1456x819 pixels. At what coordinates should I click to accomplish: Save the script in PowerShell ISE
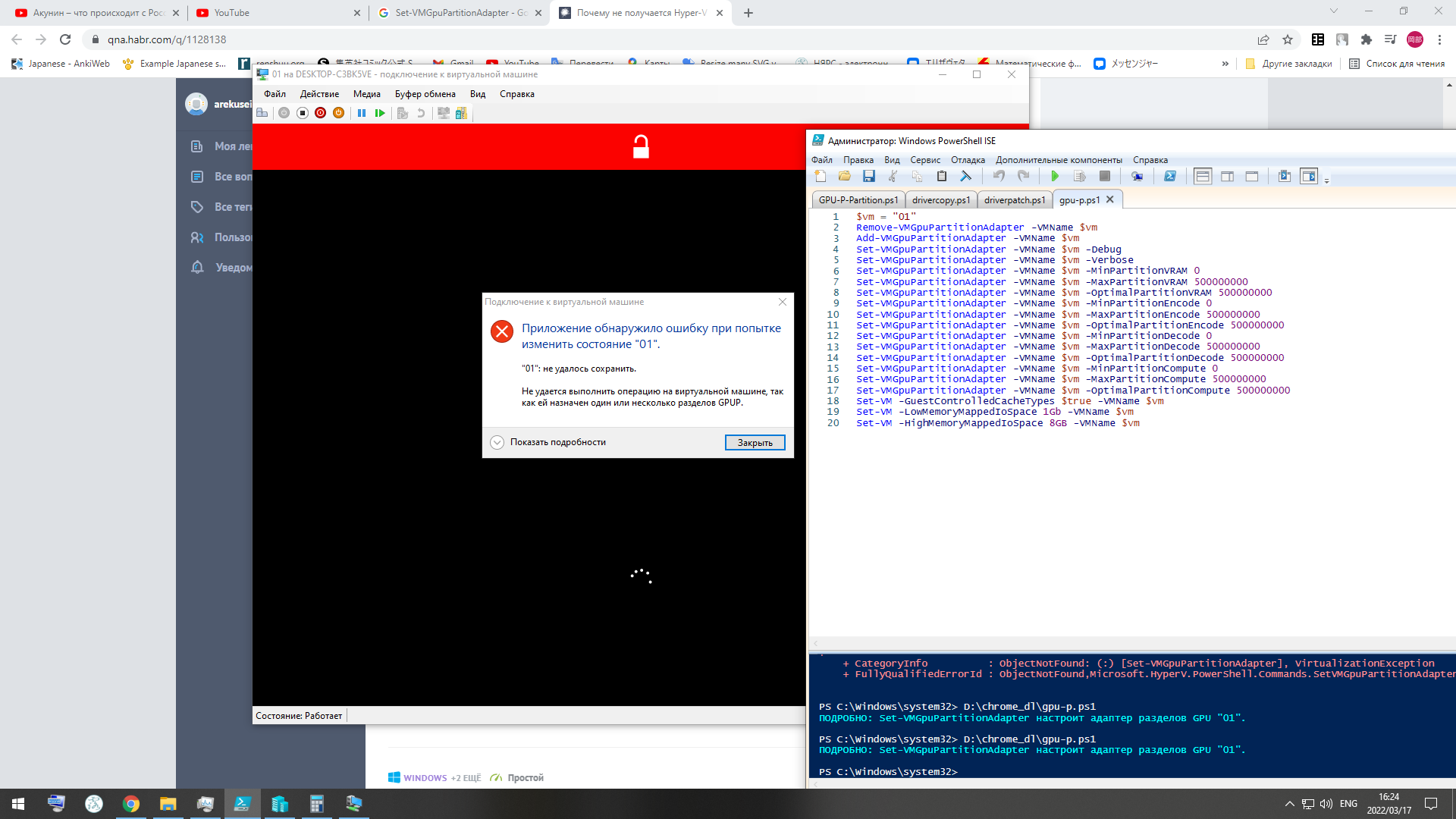869,176
